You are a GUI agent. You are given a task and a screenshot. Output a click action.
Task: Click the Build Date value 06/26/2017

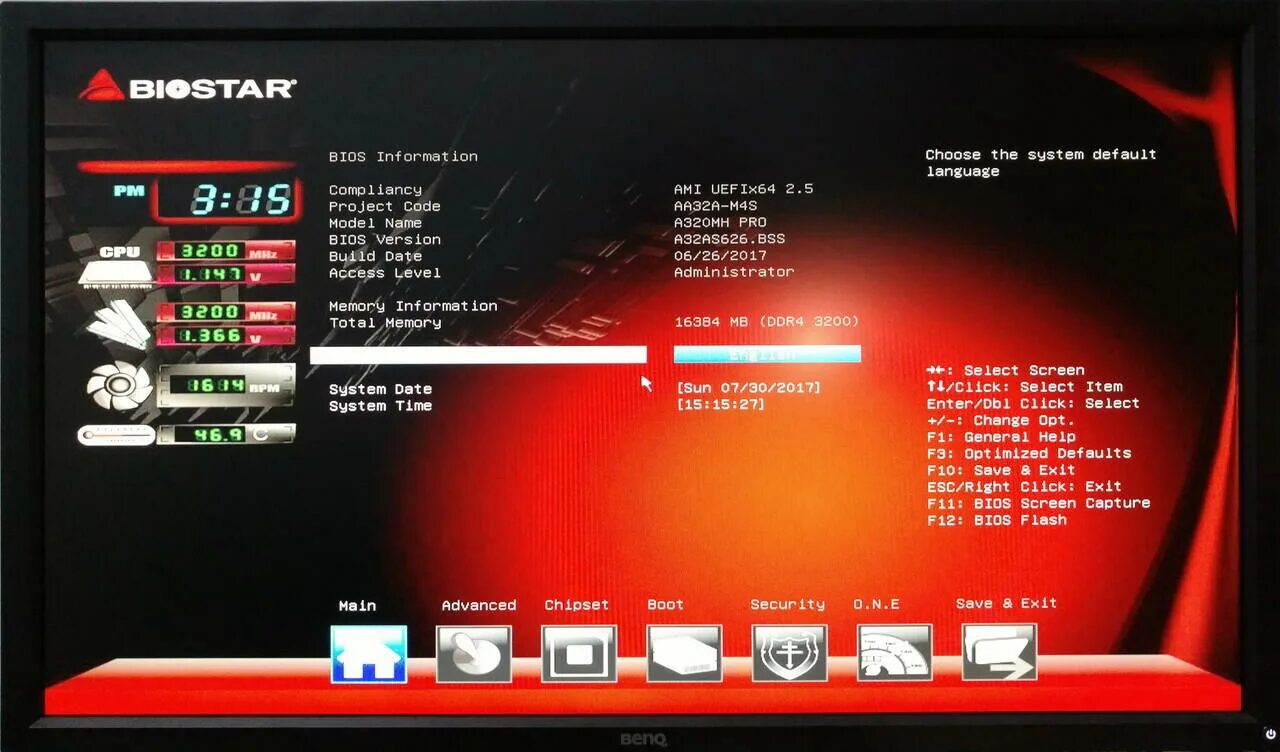point(720,256)
